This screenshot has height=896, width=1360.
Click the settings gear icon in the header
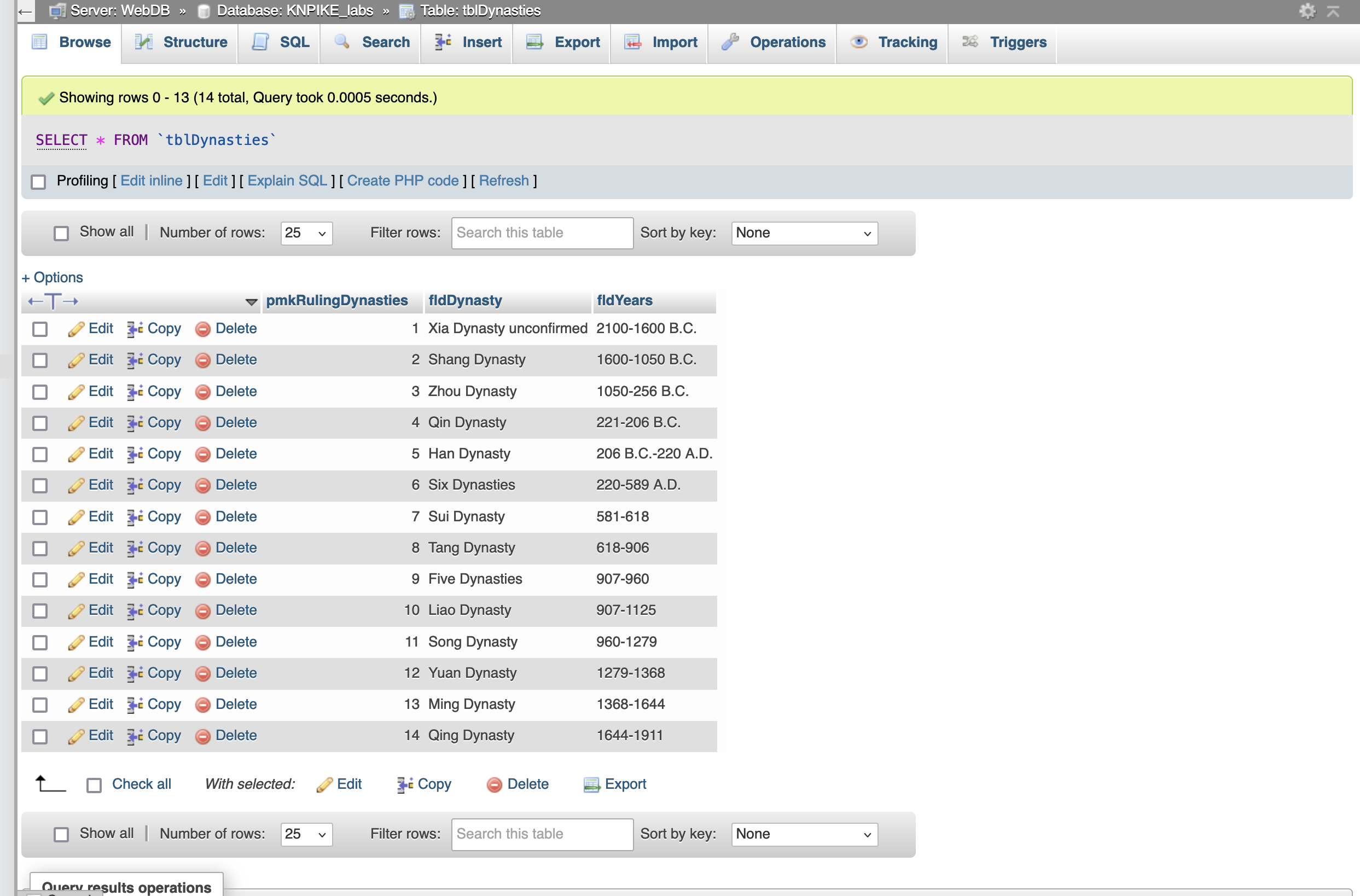[1307, 11]
